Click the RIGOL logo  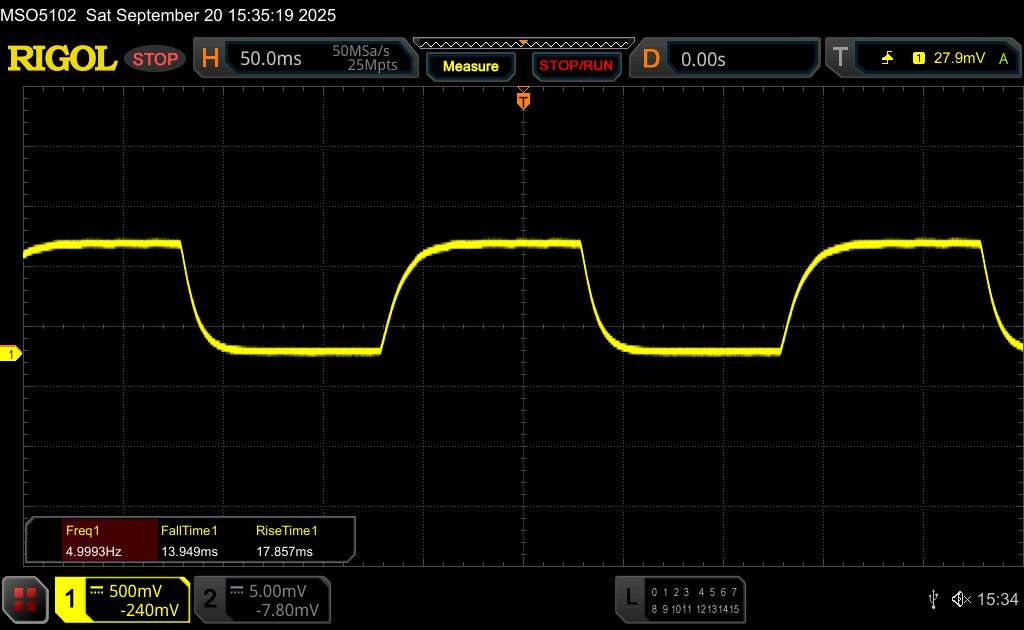coord(62,59)
